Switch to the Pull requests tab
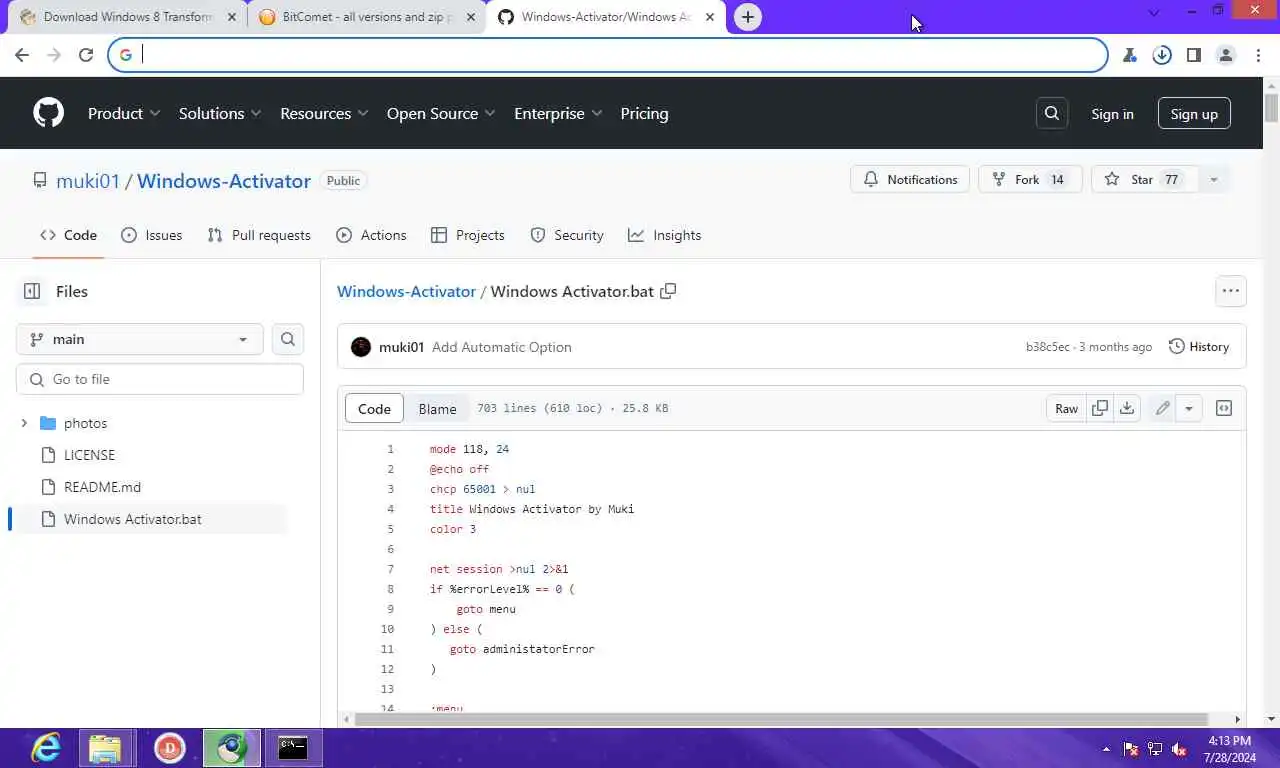This screenshot has height=768, width=1280. click(x=259, y=235)
